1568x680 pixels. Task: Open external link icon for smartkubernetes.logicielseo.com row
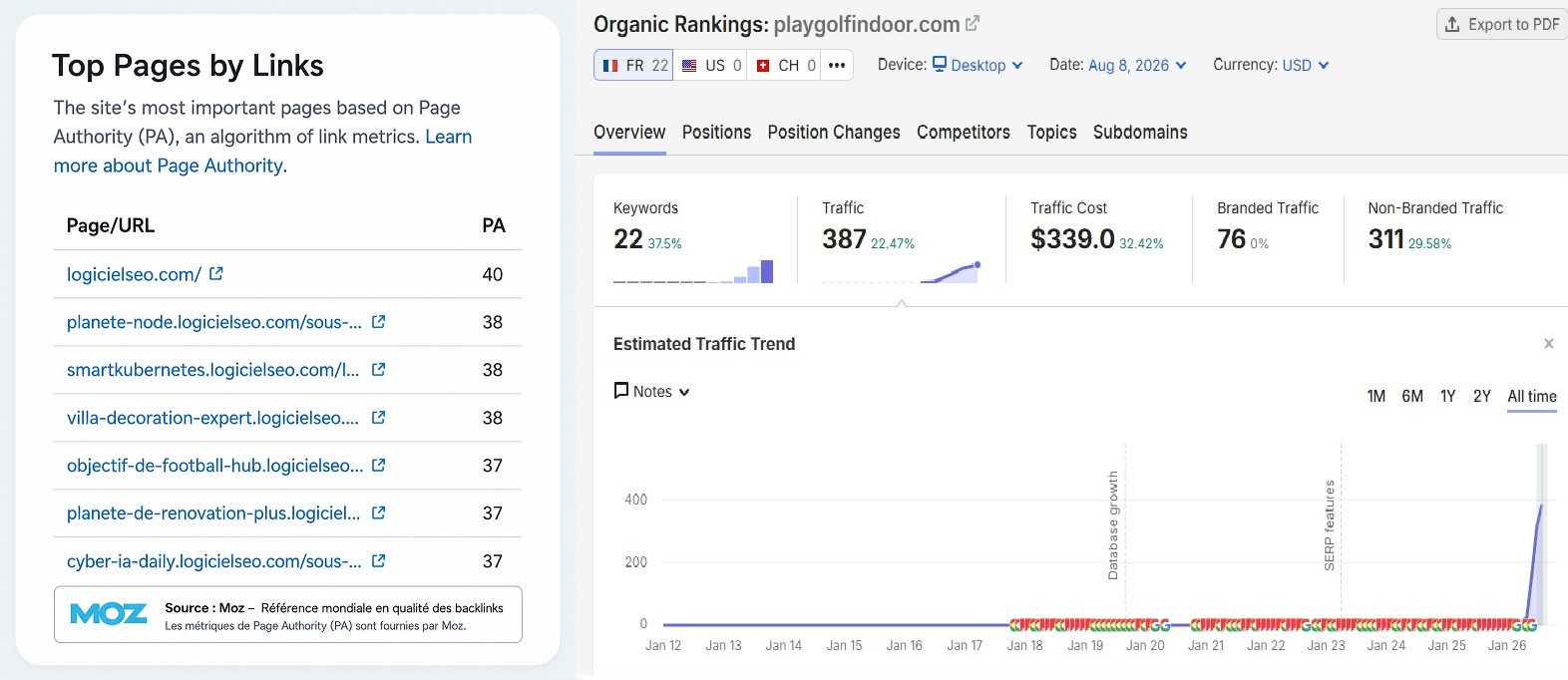[378, 369]
